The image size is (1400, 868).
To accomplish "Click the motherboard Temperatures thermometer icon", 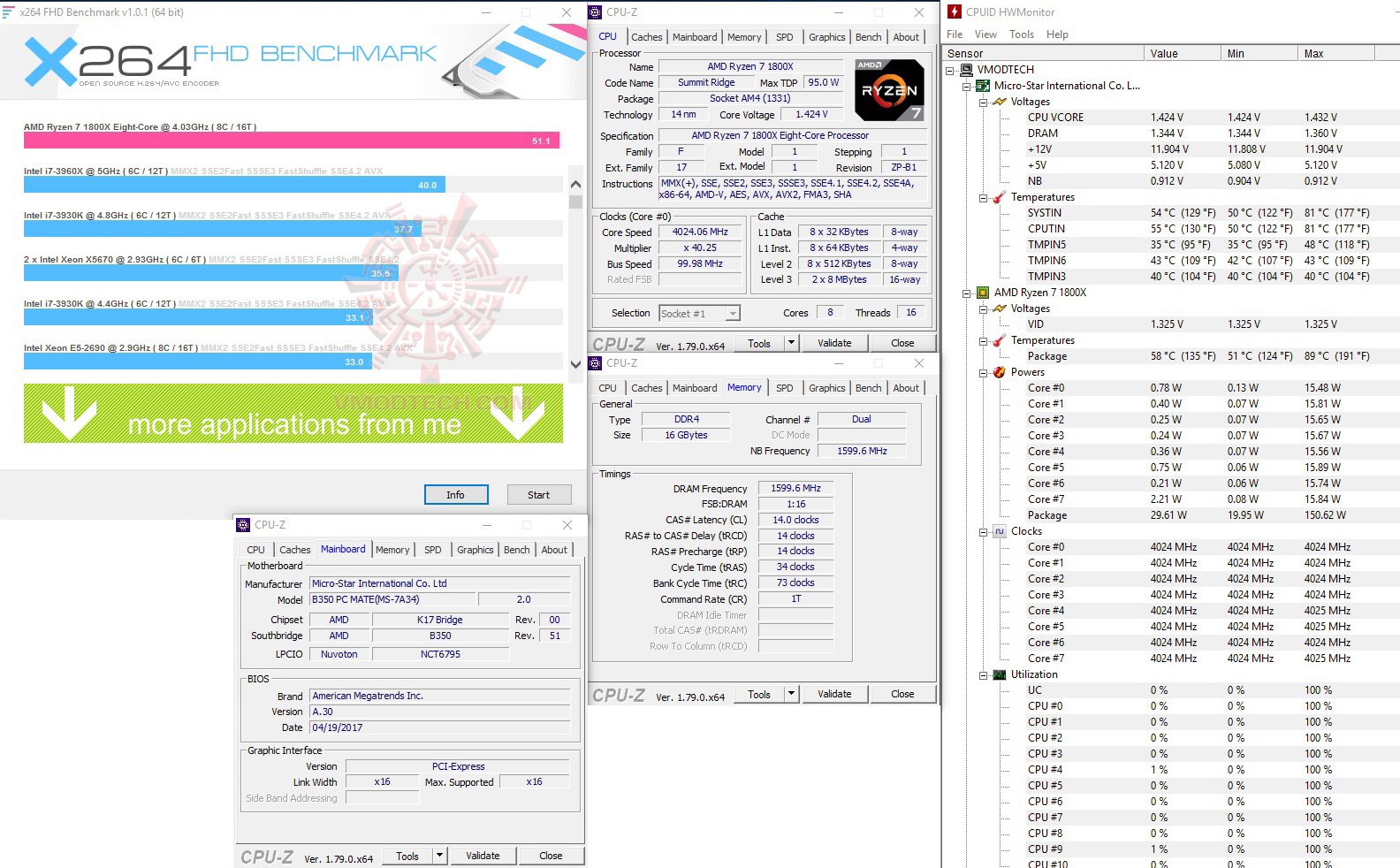I will [1000, 197].
